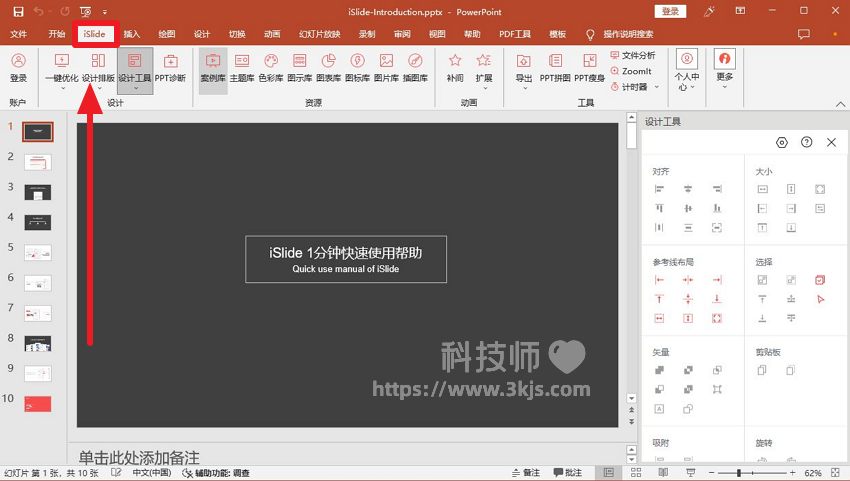Open the 图片库 picture library
850x481 pixels.
[x=386, y=68]
